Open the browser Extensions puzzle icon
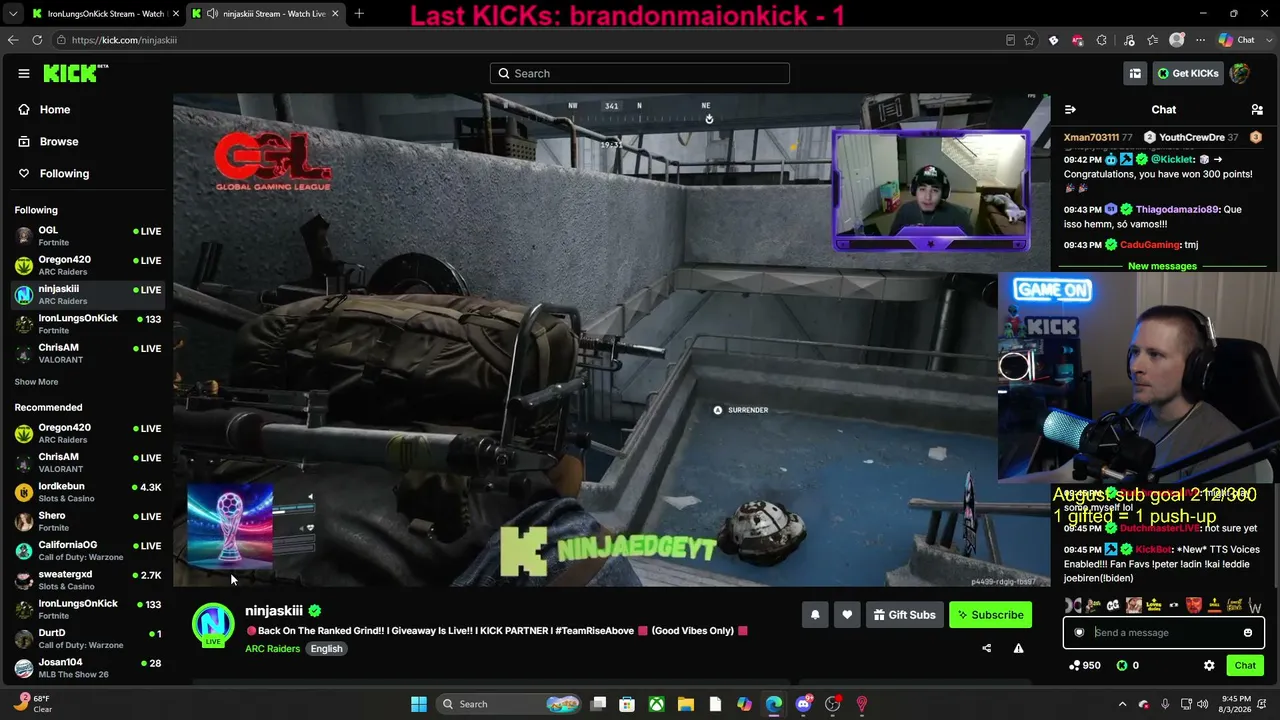Image resolution: width=1280 pixels, height=720 pixels. (1101, 40)
